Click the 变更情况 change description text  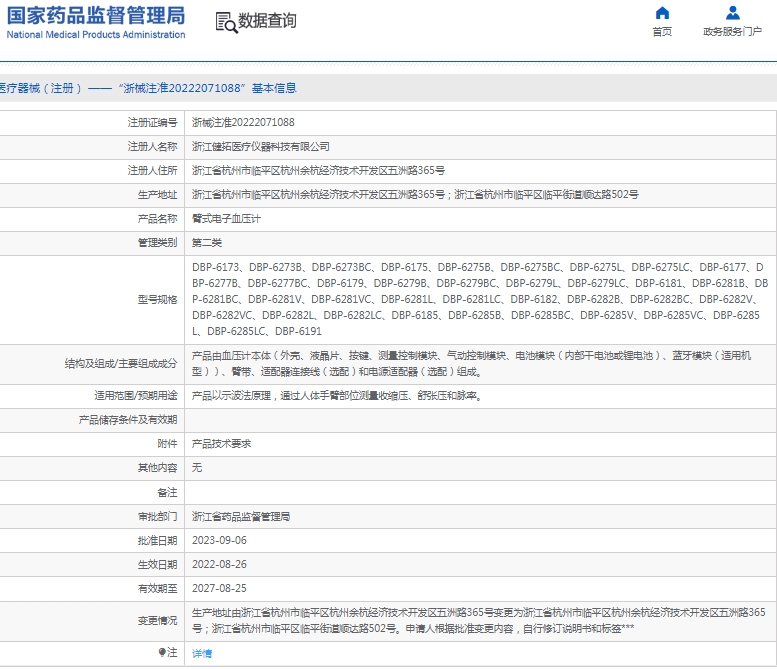pos(479,620)
